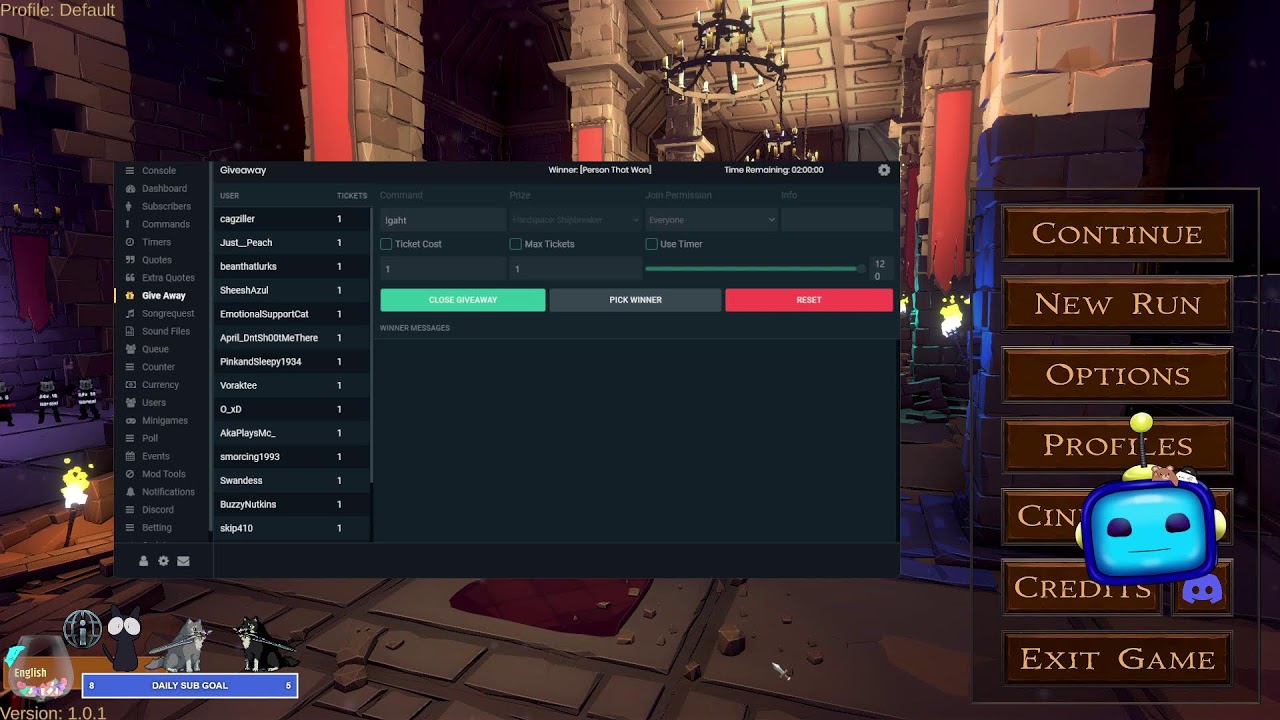Open the Counter section
Image resolution: width=1280 pixels, height=720 pixels.
pyautogui.click(x=158, y=367)
